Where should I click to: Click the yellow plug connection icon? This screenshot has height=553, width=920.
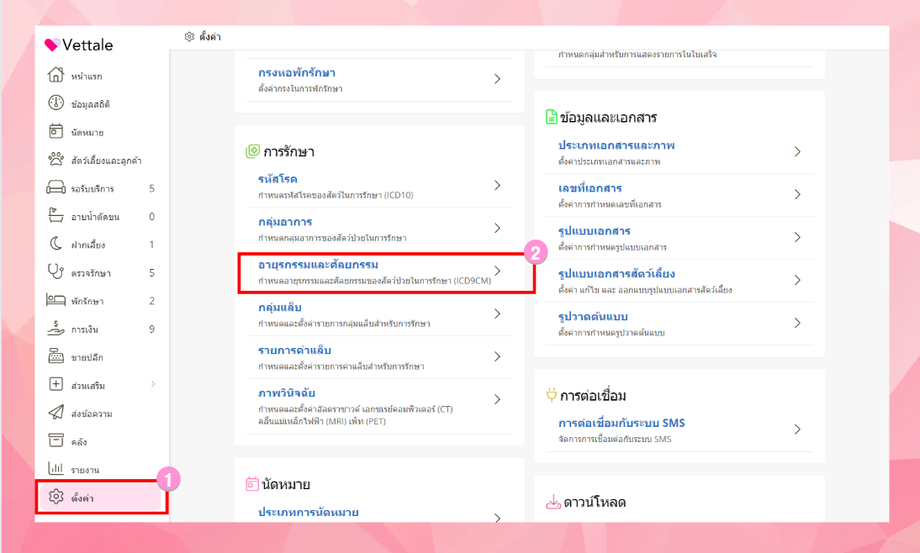pyautogui.click(x=551, y=395)
